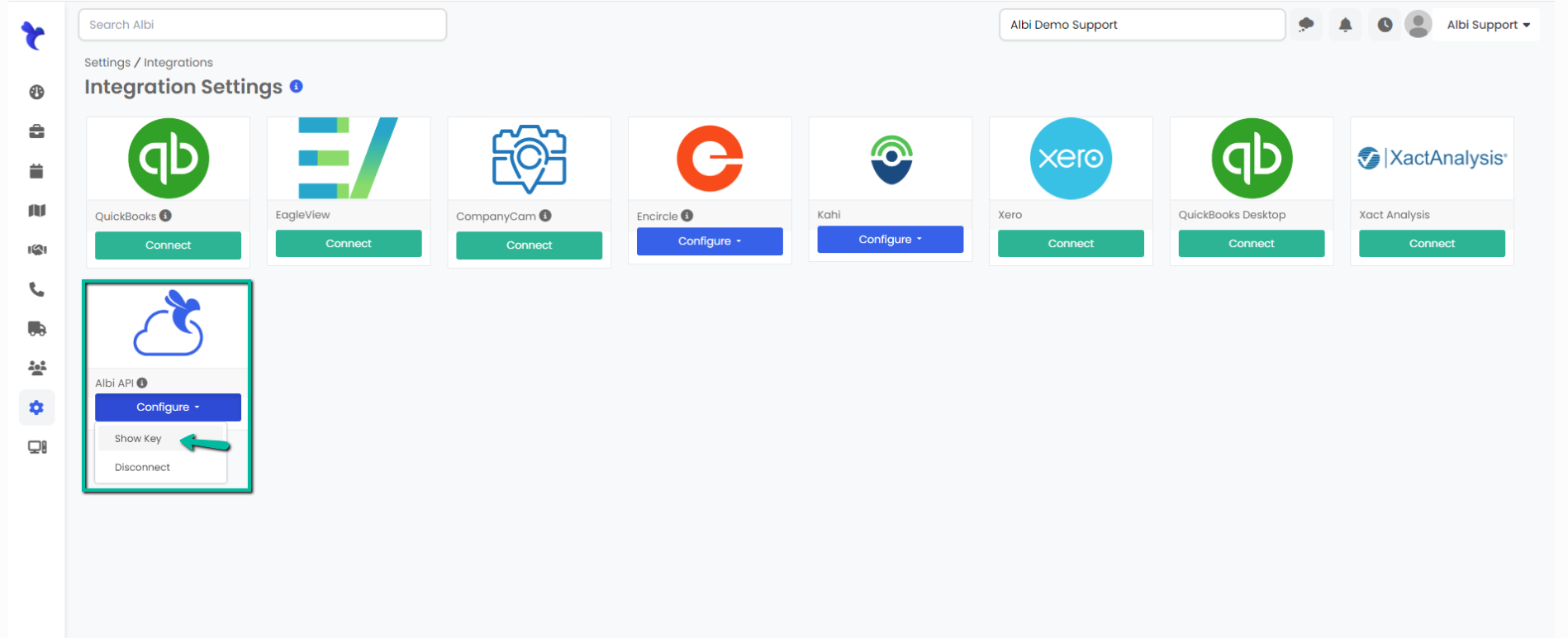Open the people group icon in sidebar

[36, 368]
